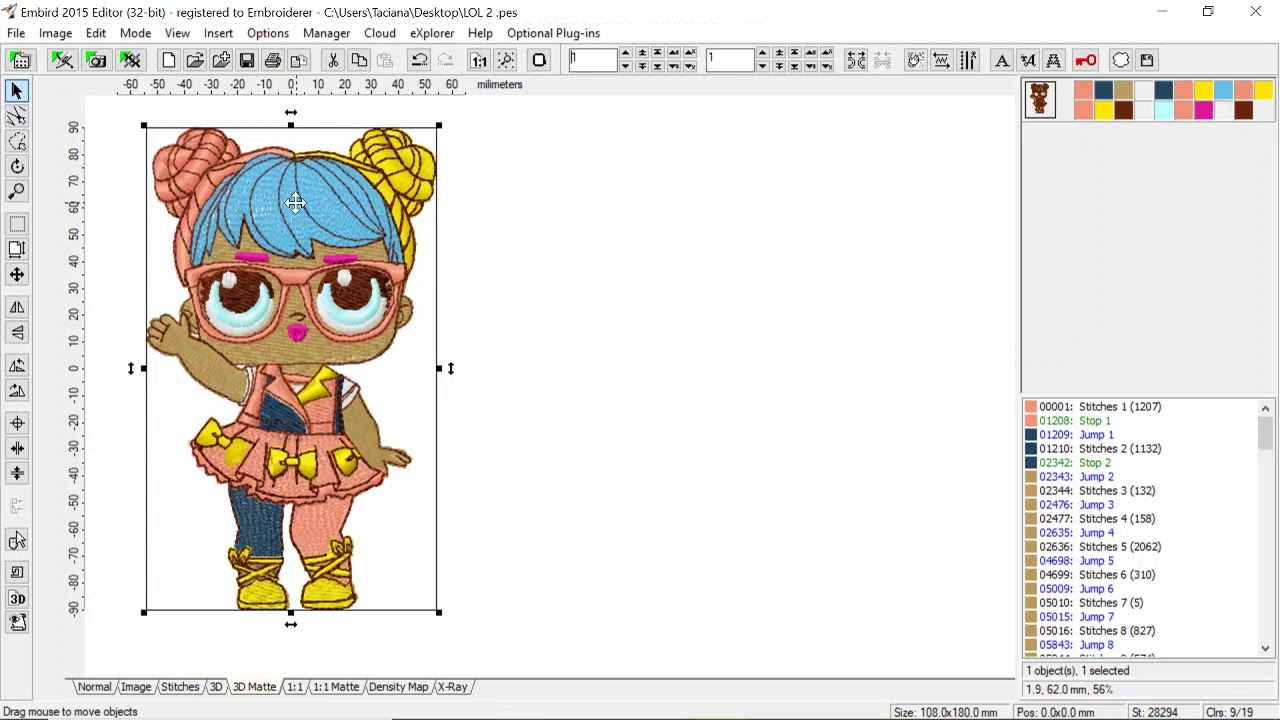The width and height of the screenshot is (1280, 720).
Task: Open the Cloud menu
Action: click(x=380, y=33)
